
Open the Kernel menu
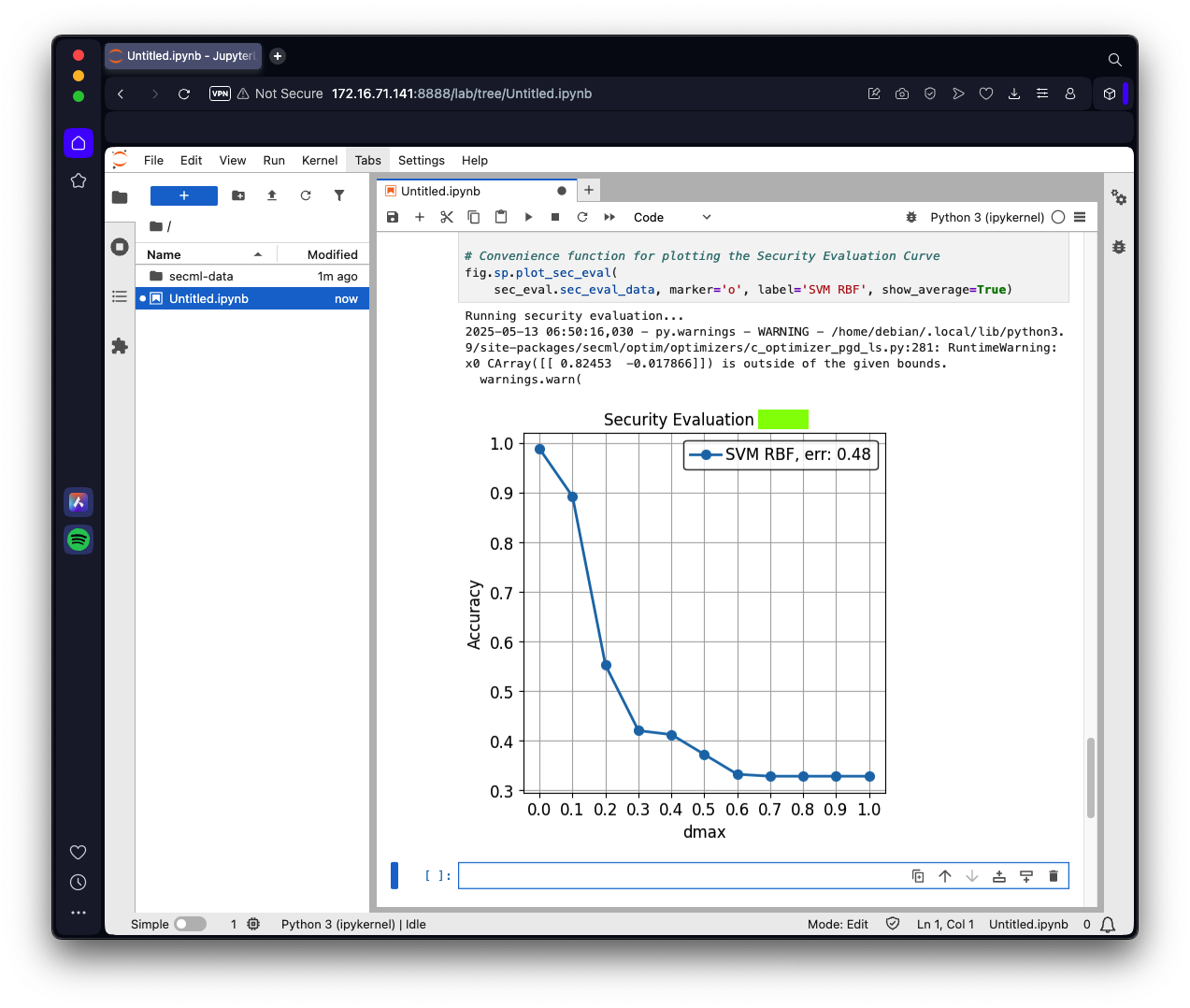(x=319, y=160)
